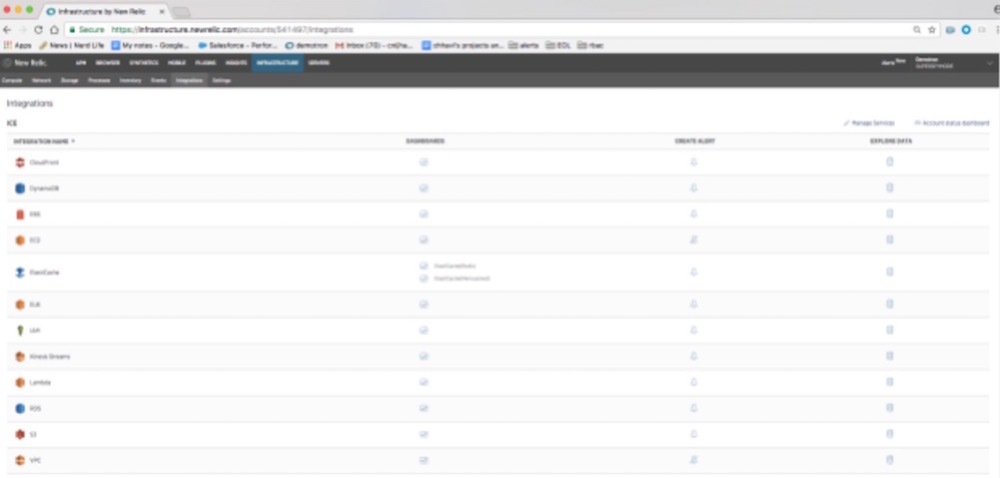
Task: Explore data for VPC icon
Action: point(890,460)
